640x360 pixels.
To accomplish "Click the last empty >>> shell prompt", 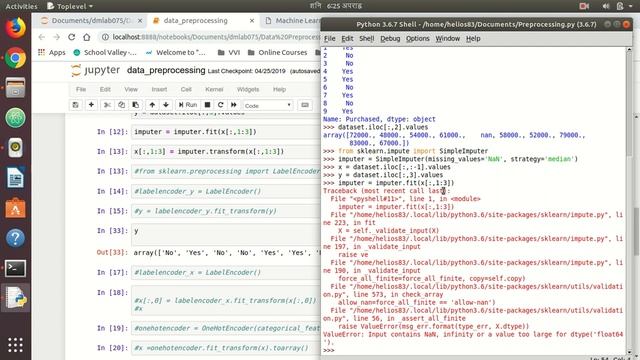I will (329, 350).
